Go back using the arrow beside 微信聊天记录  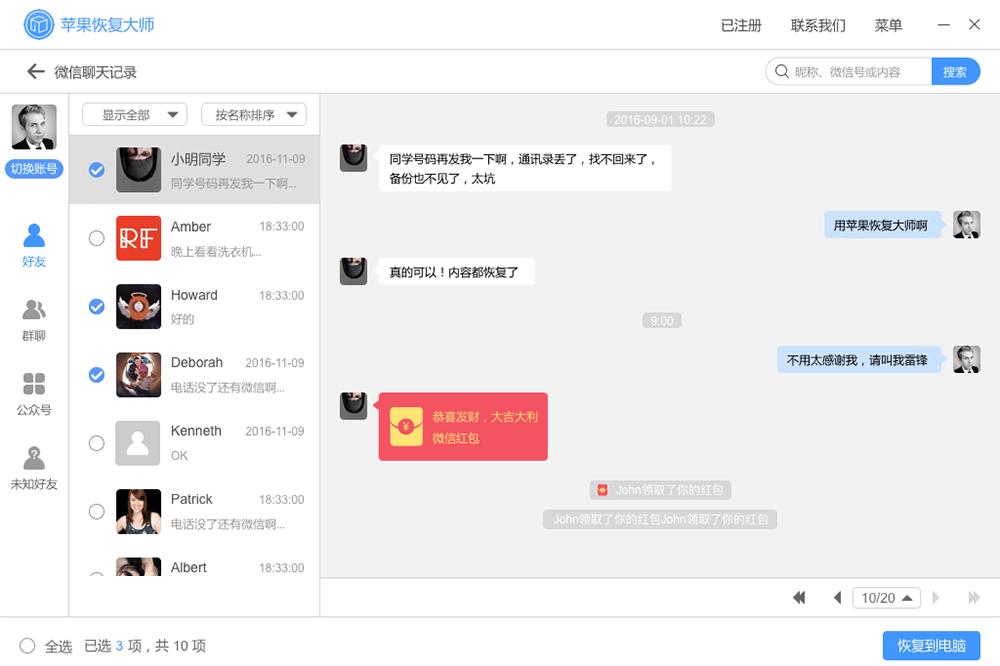click(36, 71)
